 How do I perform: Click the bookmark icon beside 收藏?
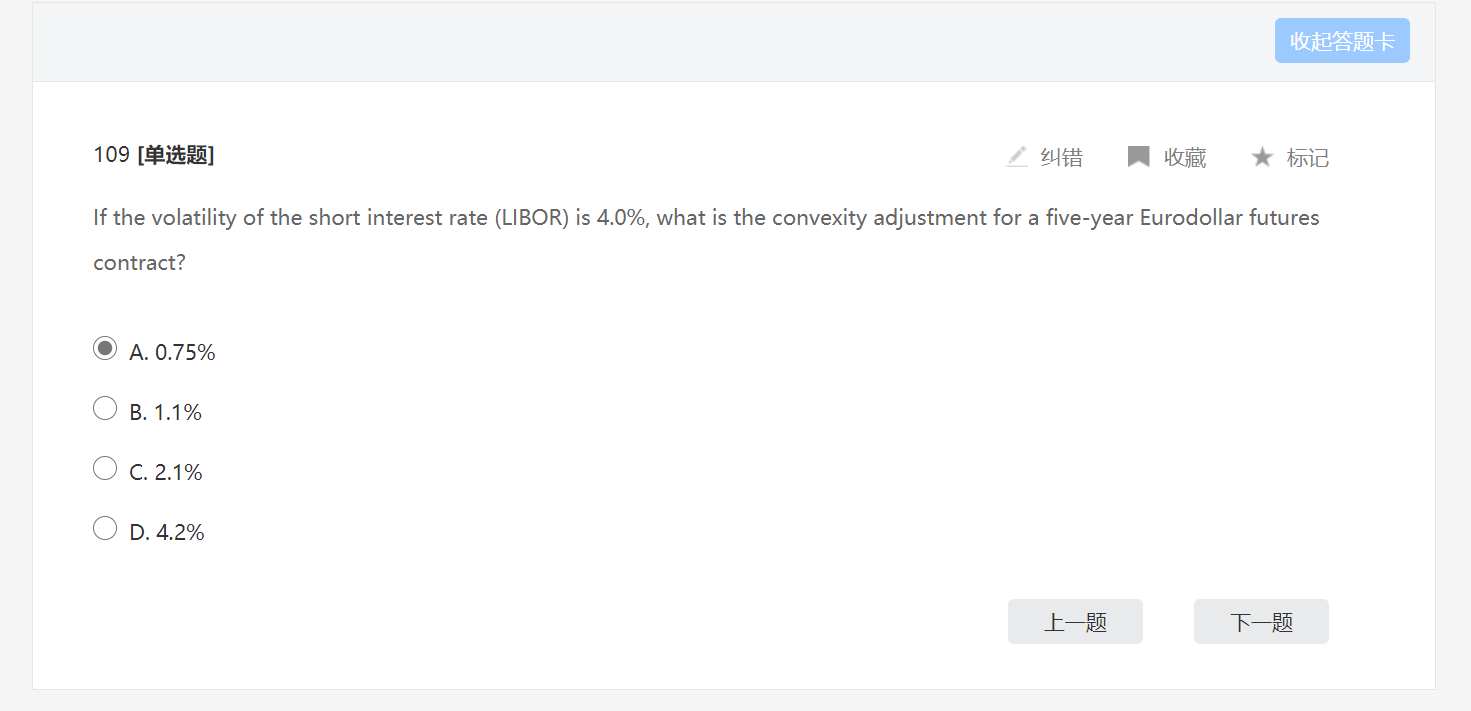pyautogui.click(x=1138, y=157)
